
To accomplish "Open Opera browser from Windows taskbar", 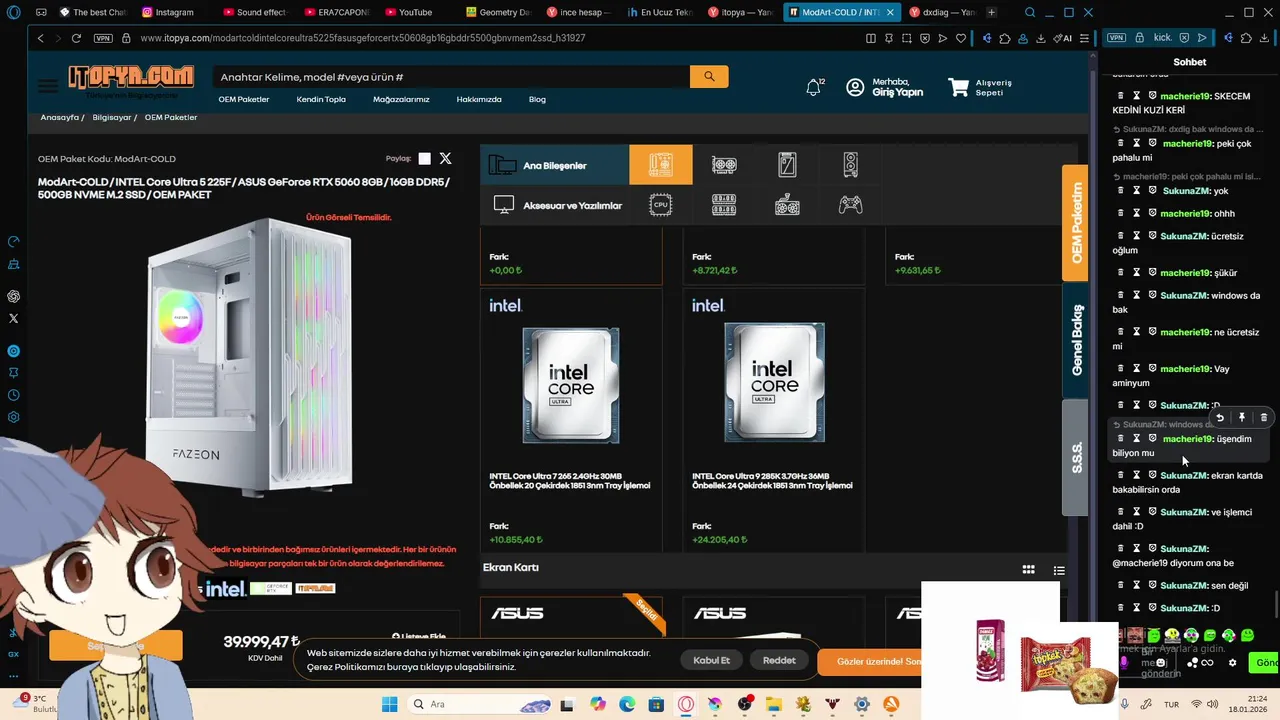I will [686, 704].
